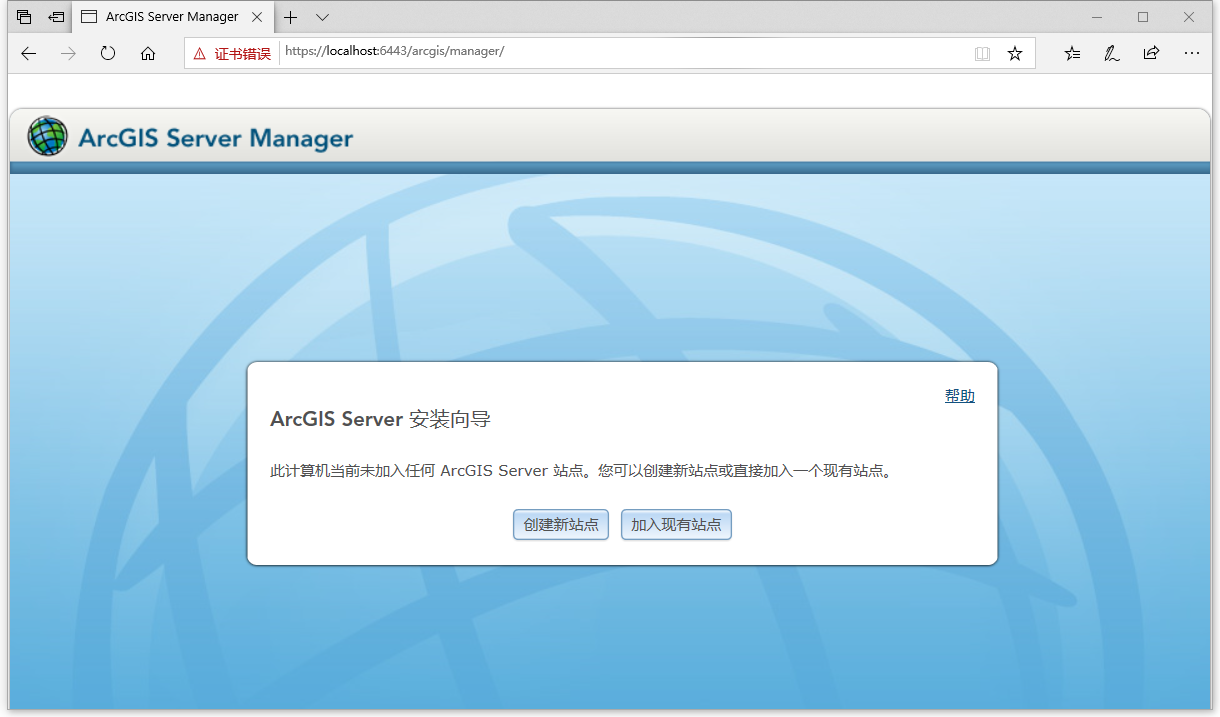The height and width of the screenshot is (717, 1220).
Task: Click the tabs you've set aside icon
Action: [24, 17]
